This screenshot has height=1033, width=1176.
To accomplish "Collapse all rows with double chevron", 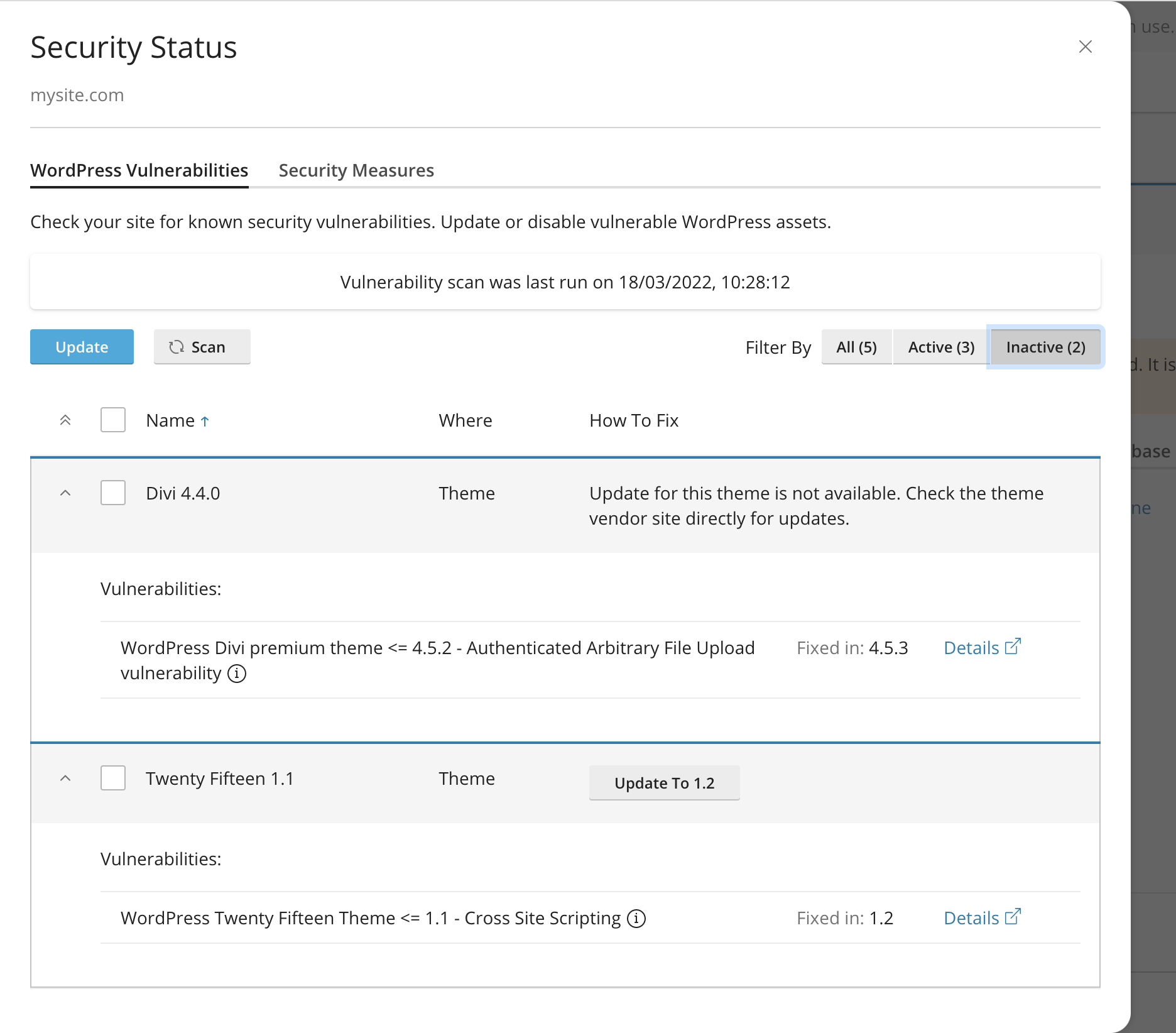I will point(65,420).
